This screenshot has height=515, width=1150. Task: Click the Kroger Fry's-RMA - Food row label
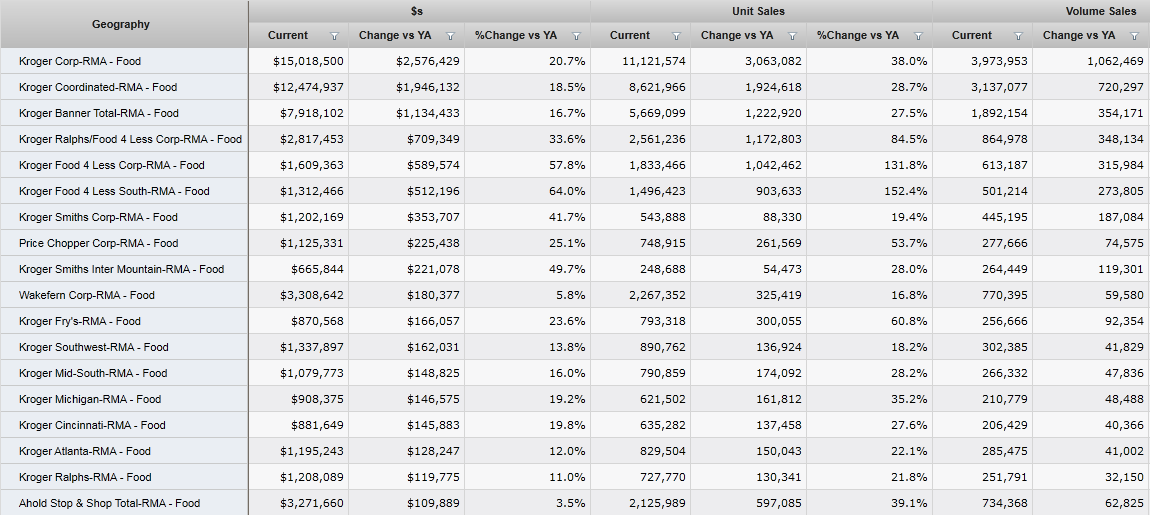click(x=80, y=321)
